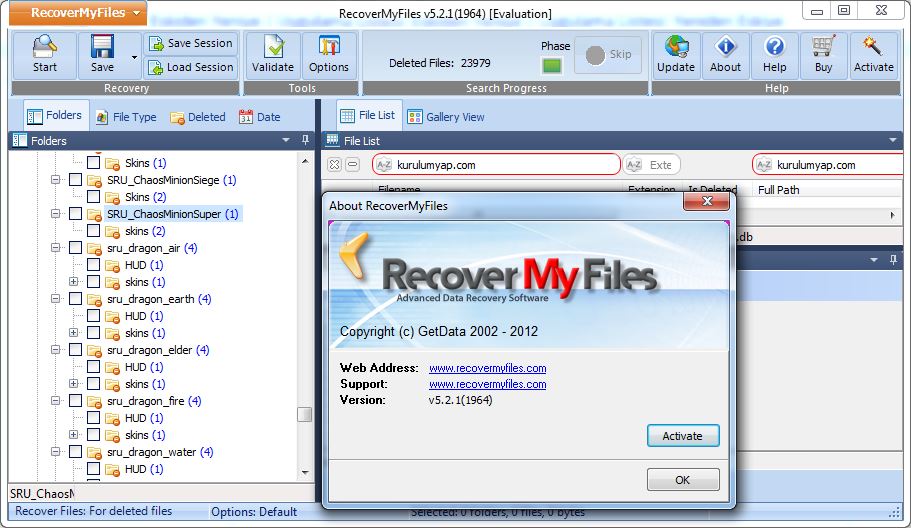Image resolution: width=911 pixels, height=528 pixels.
Task: Click the Load Session toolbar button
Action: tap(191, 67)
